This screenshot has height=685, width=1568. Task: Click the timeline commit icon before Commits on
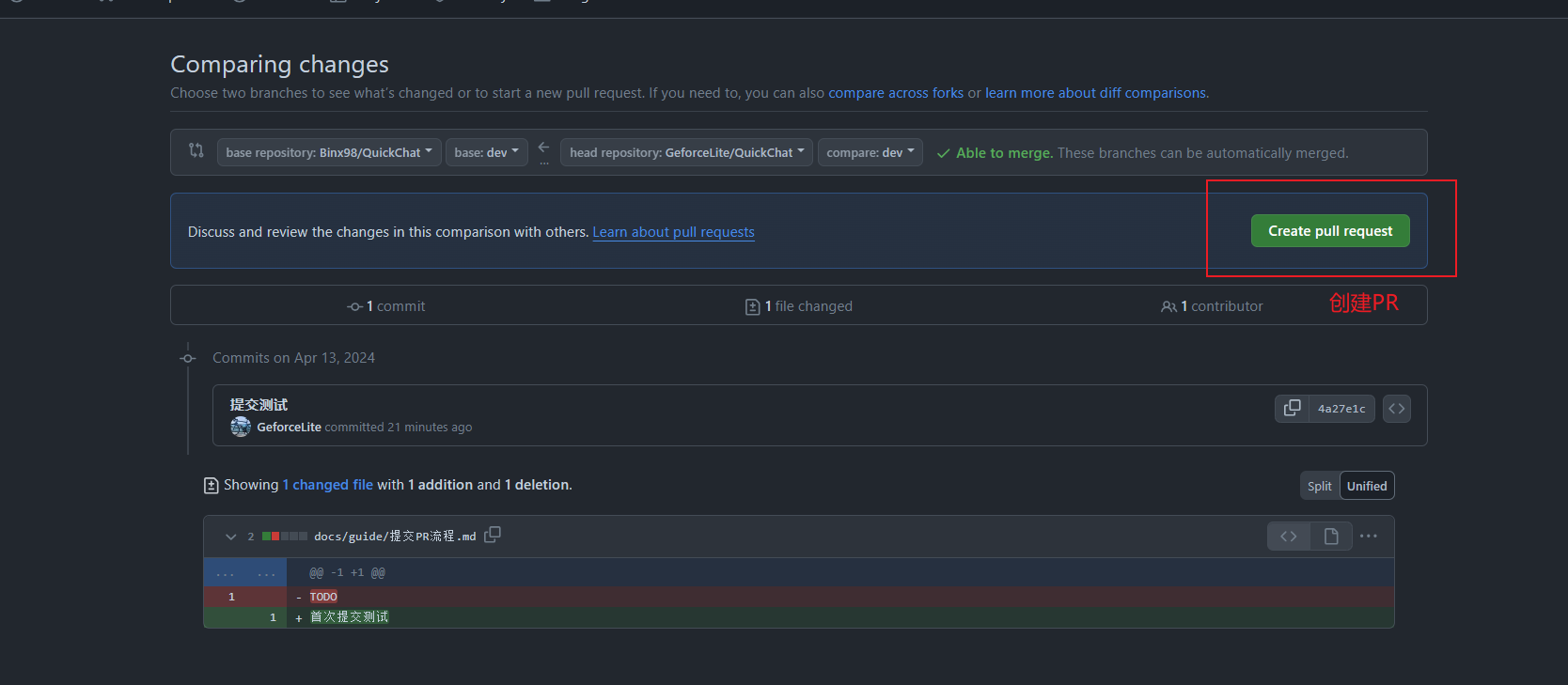[188, 358]
